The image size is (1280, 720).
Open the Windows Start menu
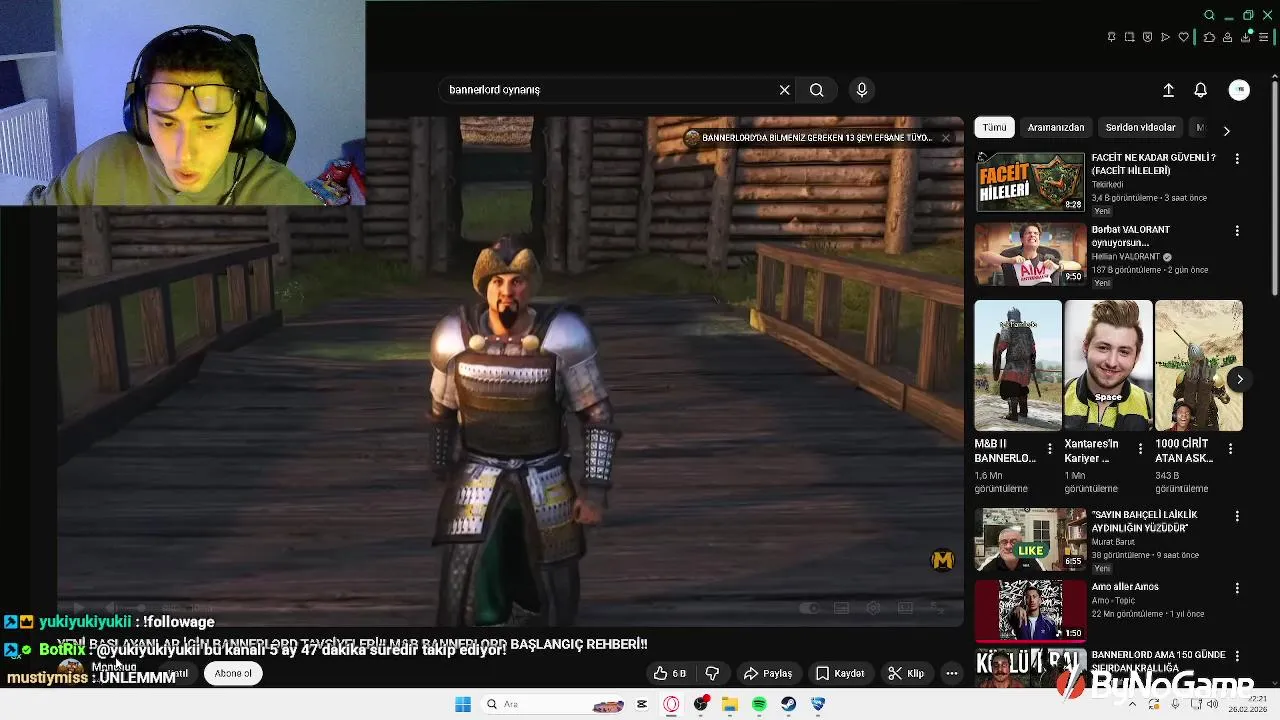[463, 704]
